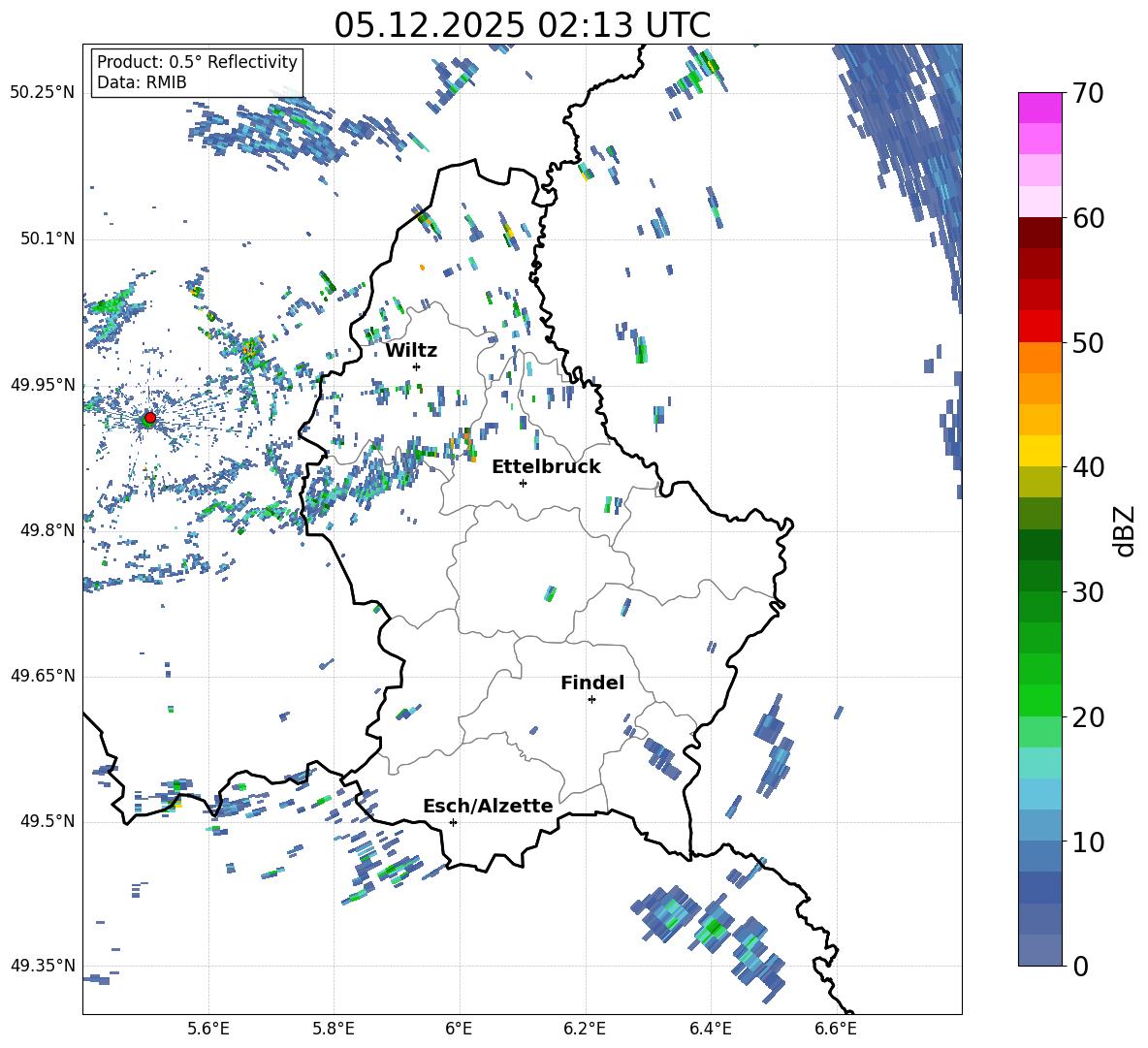Click the 6.4°E longitude label

click(x=710, y=1029)
